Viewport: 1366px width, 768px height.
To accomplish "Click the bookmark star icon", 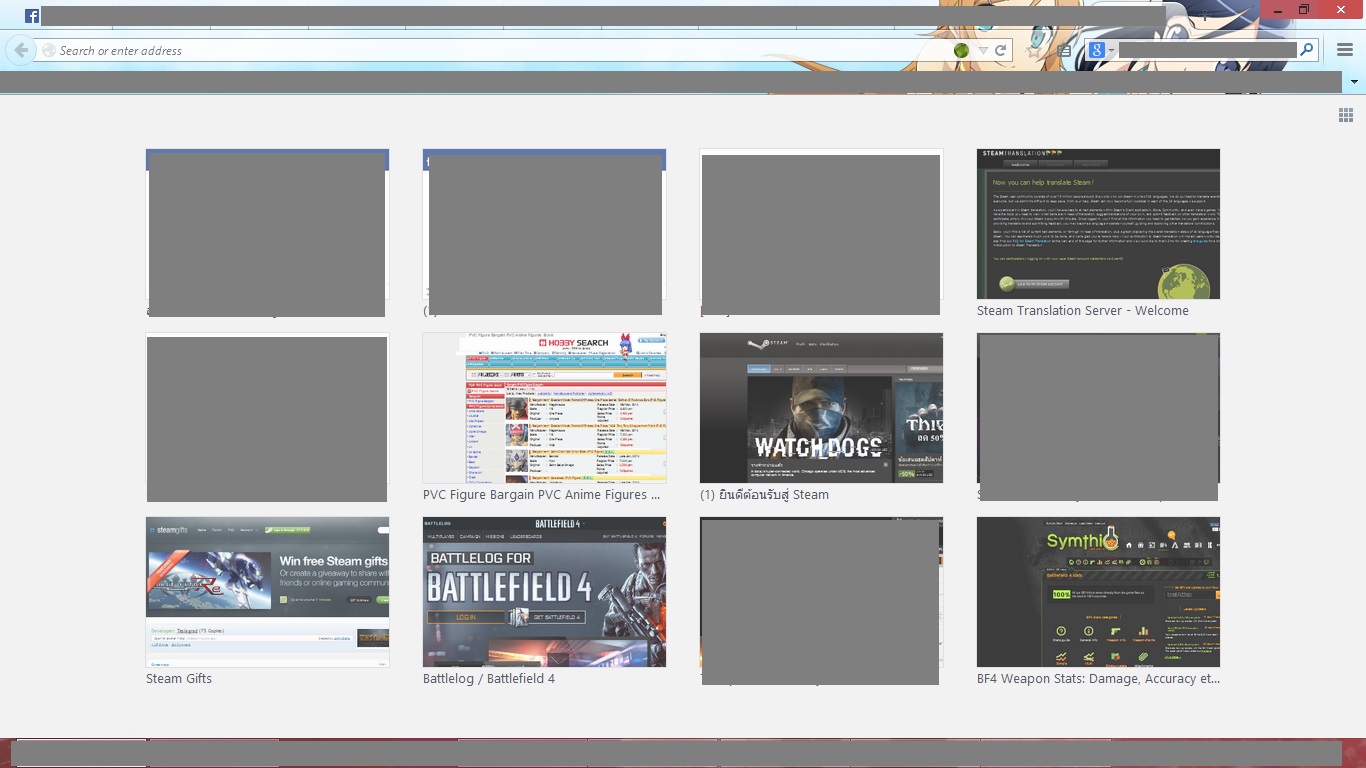I will click(1034, 50).
